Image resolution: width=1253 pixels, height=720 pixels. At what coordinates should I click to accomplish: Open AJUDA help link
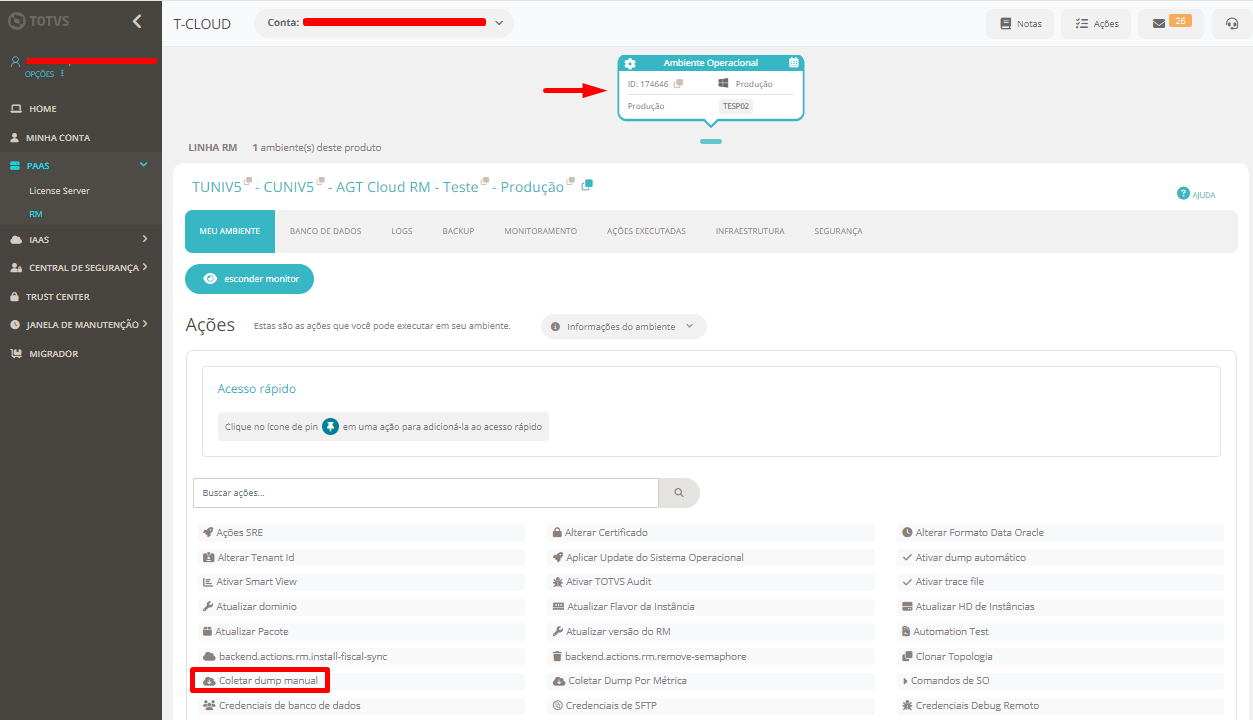1196,194
